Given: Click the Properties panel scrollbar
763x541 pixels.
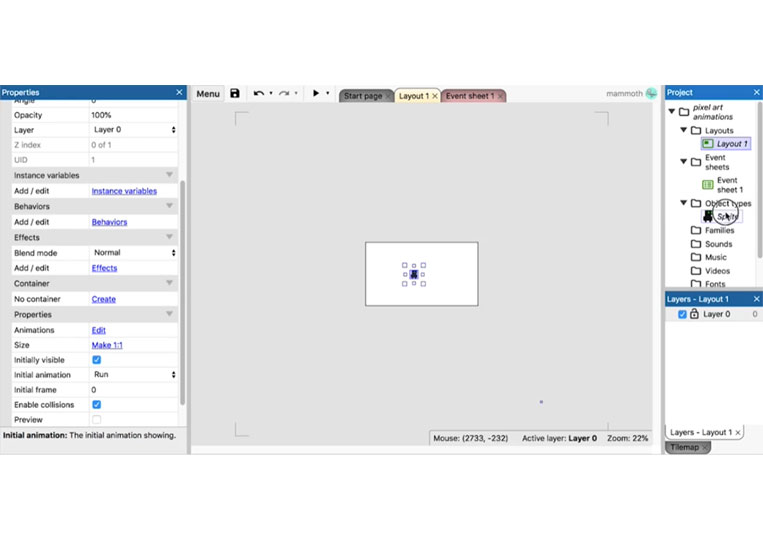Looking at the screenshot, I should click(182, 292).
